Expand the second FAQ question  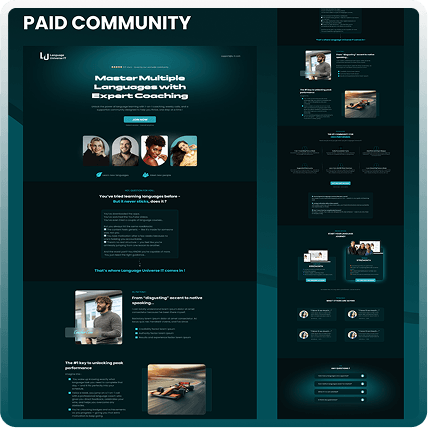tap(340, 384)
